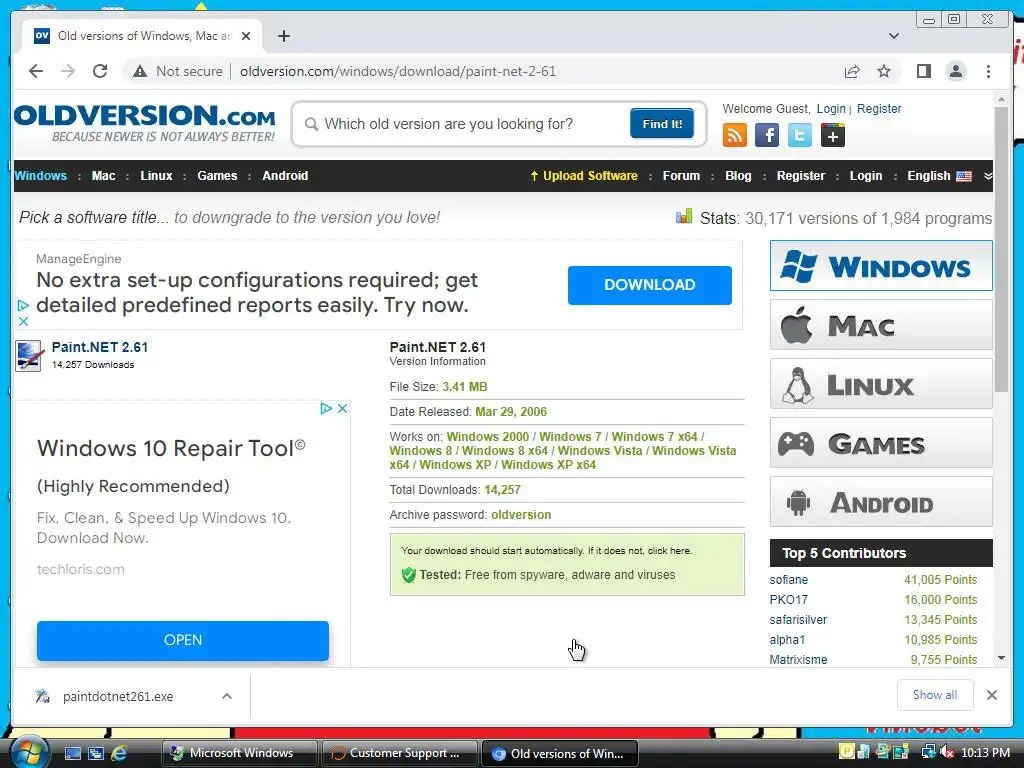Select the Games sidebar category button
The image size is (1024, 768).
click(x=881, y=443)
